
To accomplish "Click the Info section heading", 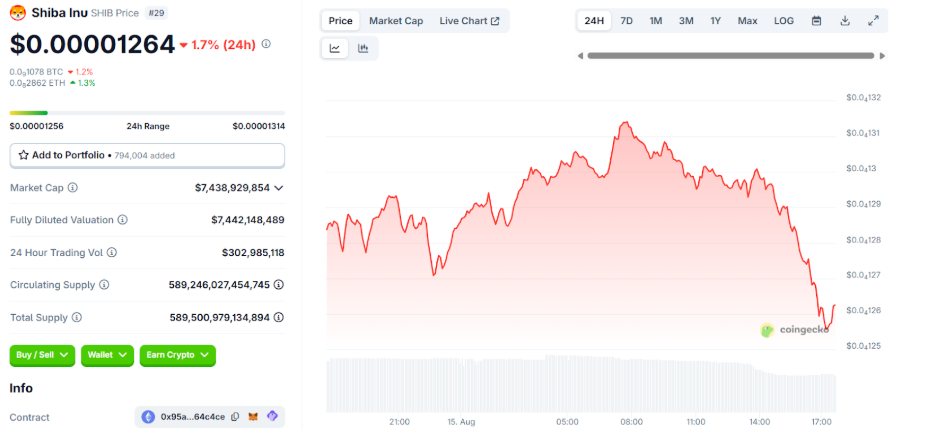I will point(21,388).
